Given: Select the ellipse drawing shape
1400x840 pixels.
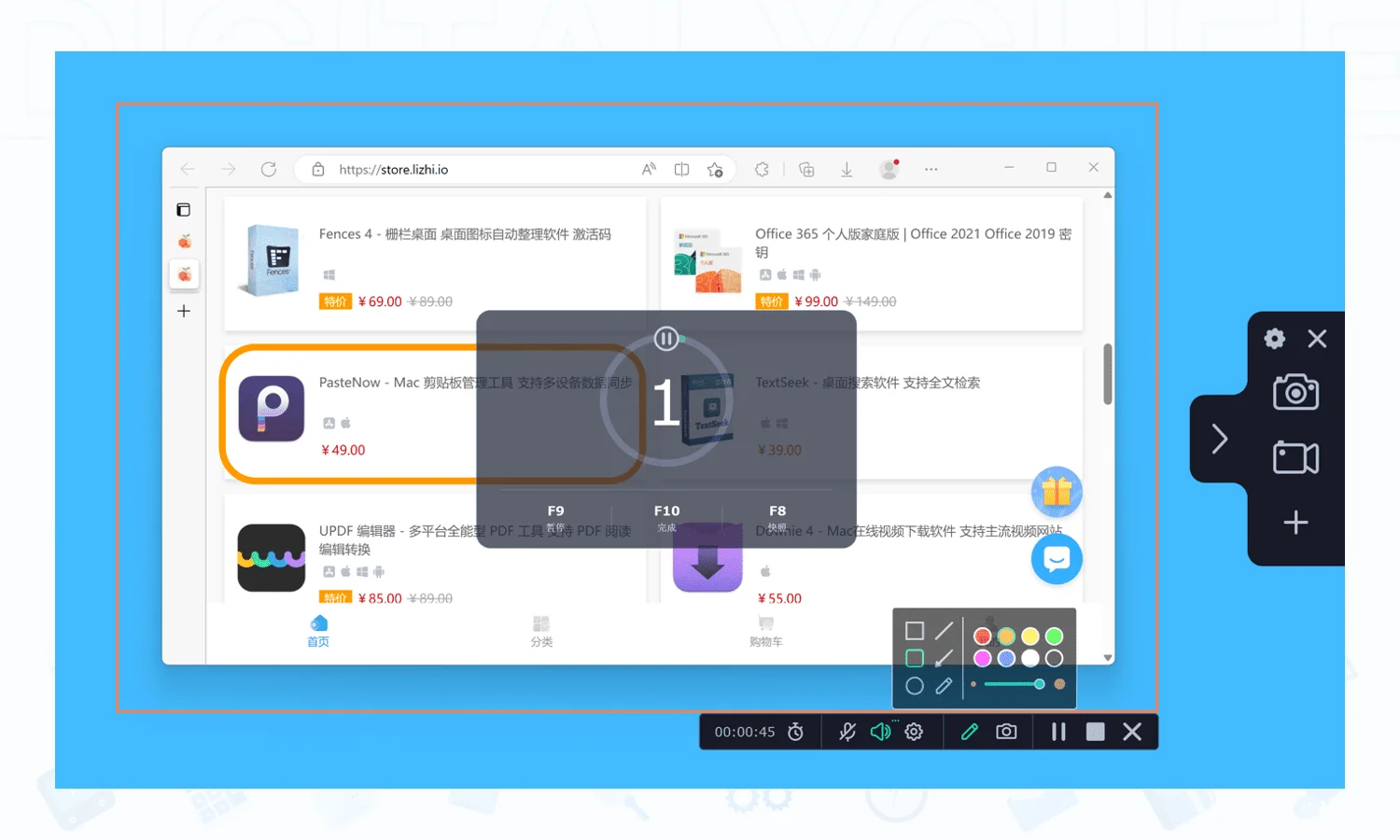Looking at the screenshot, I should pyautogui.click(x=915, y=686).
